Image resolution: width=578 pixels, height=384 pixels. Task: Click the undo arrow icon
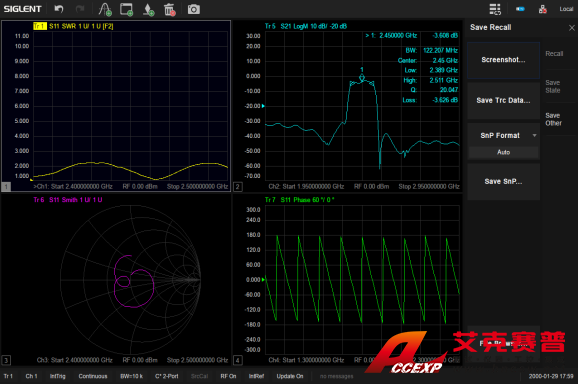(59, 9)
